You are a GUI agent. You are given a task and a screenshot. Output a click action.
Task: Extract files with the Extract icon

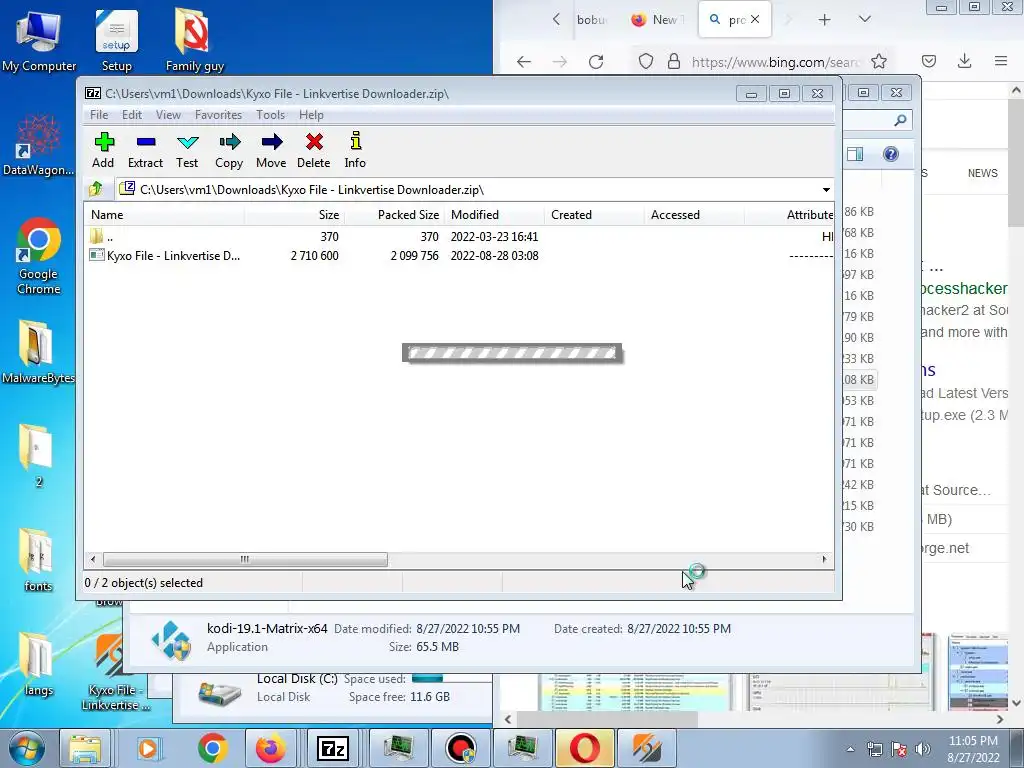click(145, 151)
